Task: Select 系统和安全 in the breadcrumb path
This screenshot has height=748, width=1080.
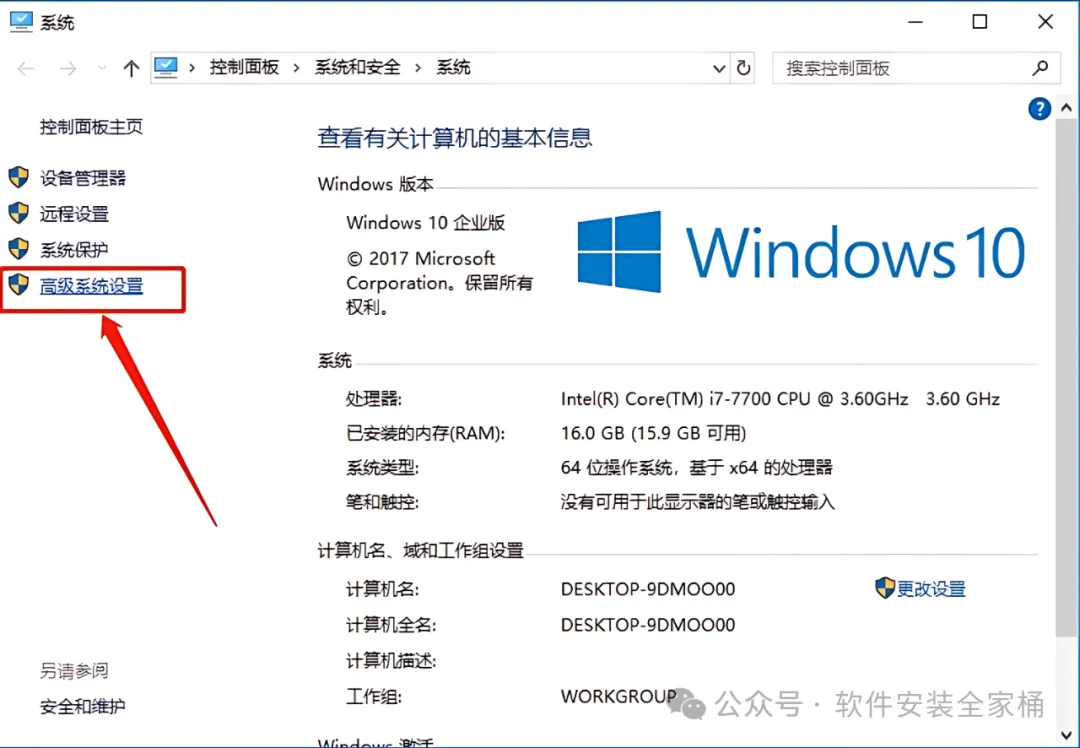Action: point(357,67)
